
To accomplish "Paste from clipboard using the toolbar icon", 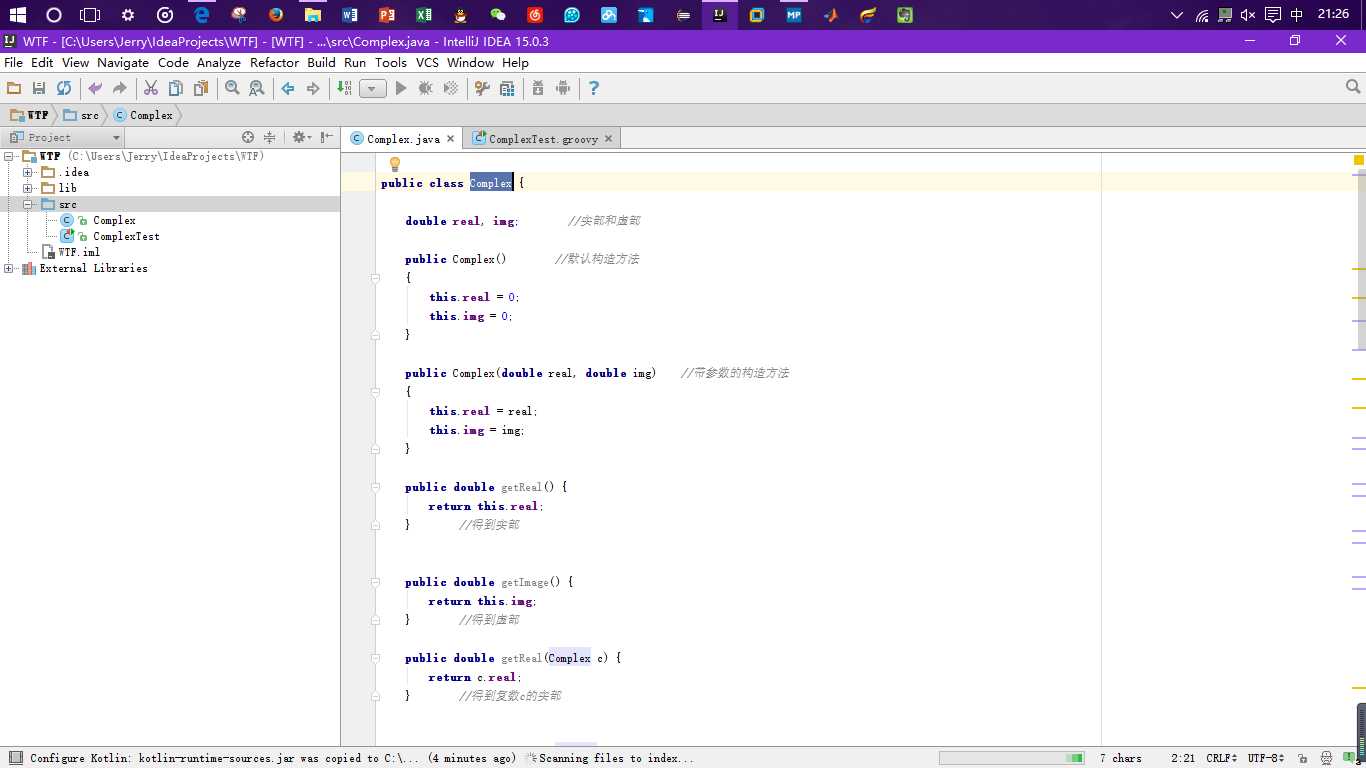I will (201, 88).
